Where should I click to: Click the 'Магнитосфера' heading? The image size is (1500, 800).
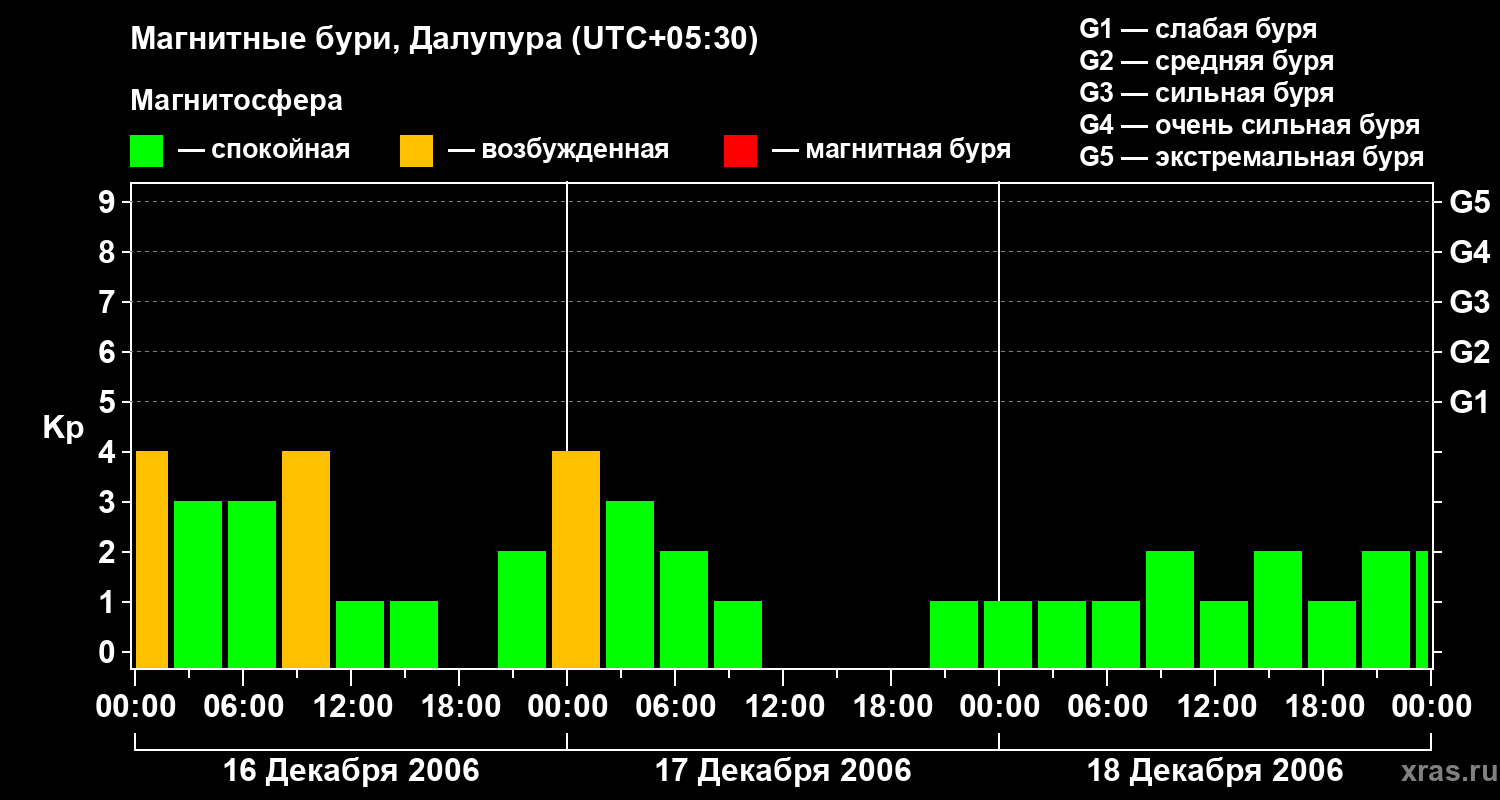coord(236,101)
